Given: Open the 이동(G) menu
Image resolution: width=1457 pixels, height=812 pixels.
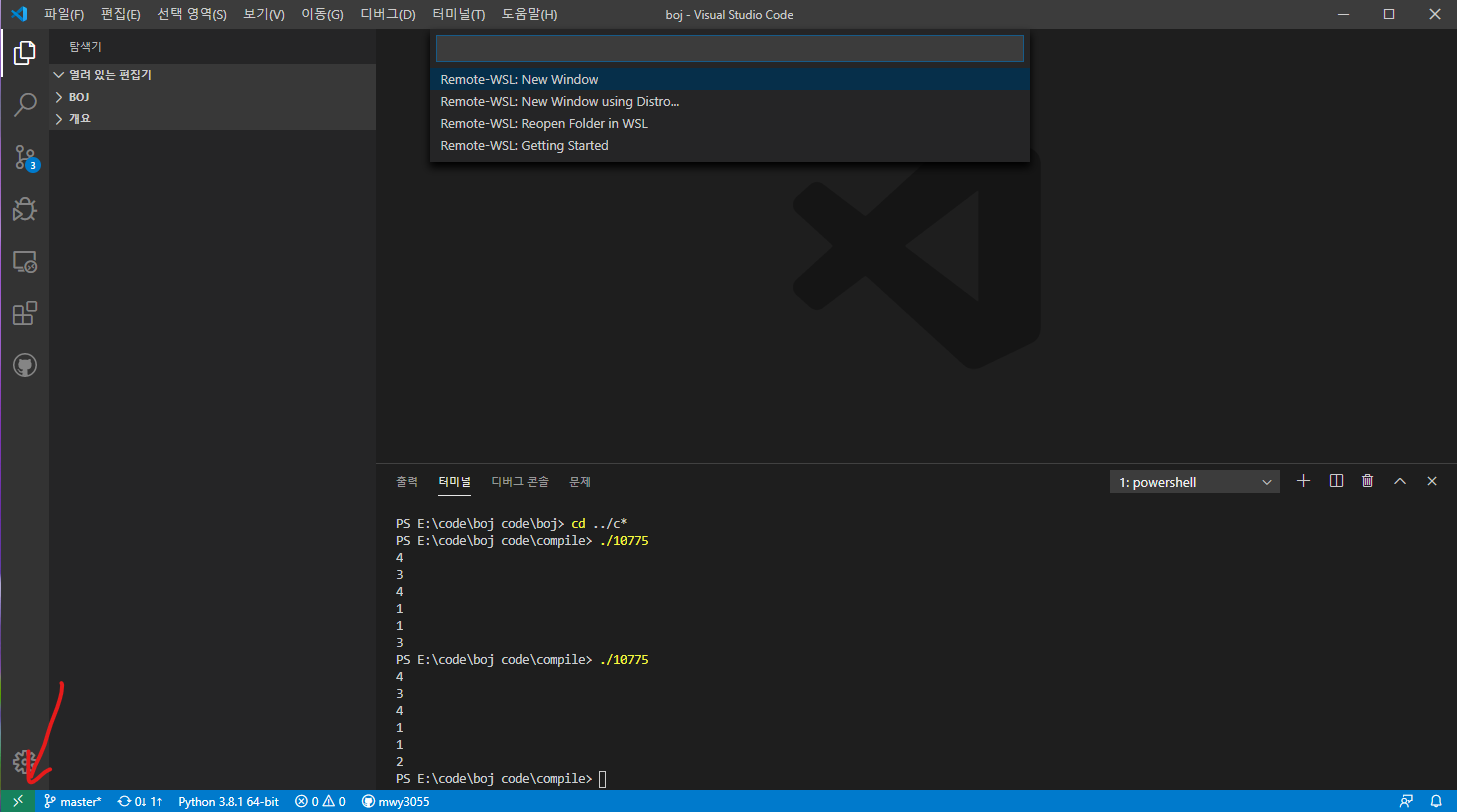Looking at the screenshot, I should click(322, 14).
